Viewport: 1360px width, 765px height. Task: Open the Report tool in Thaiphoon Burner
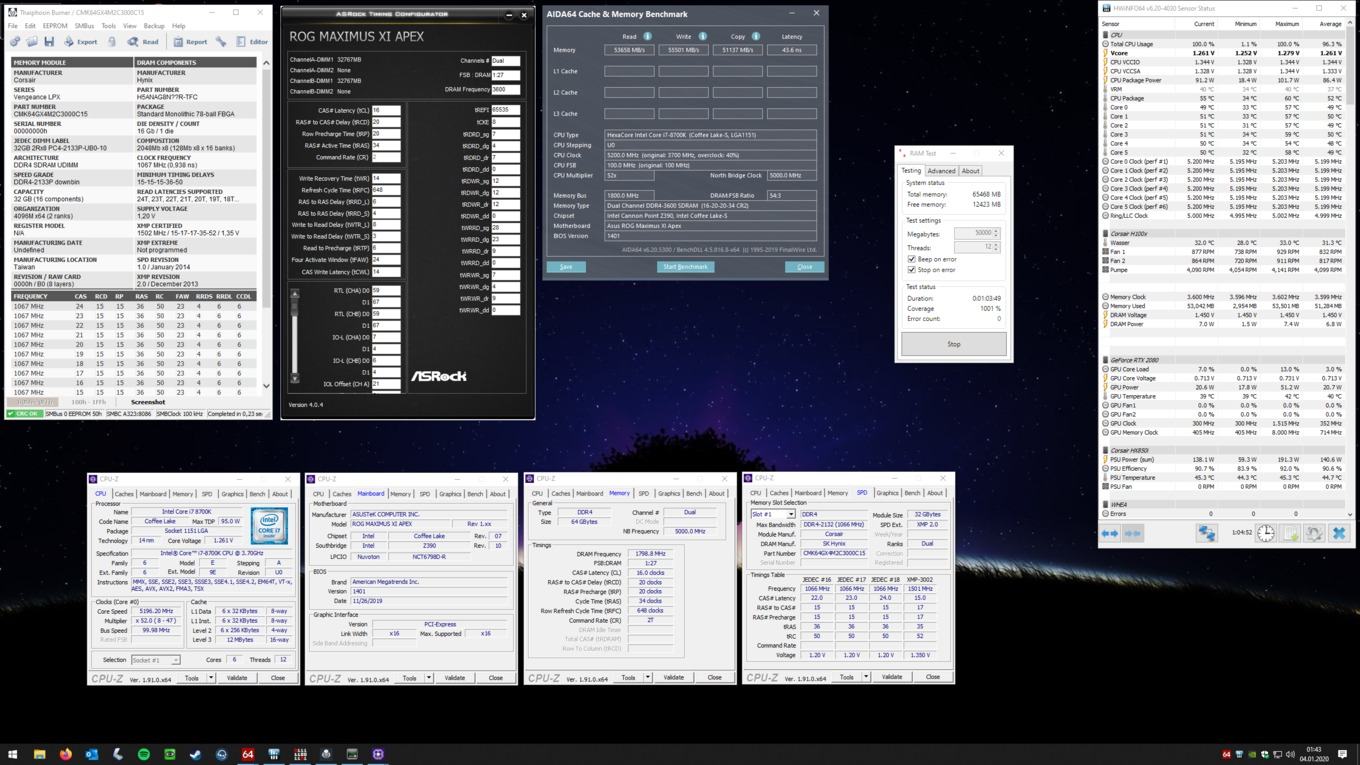coord(190,42)
